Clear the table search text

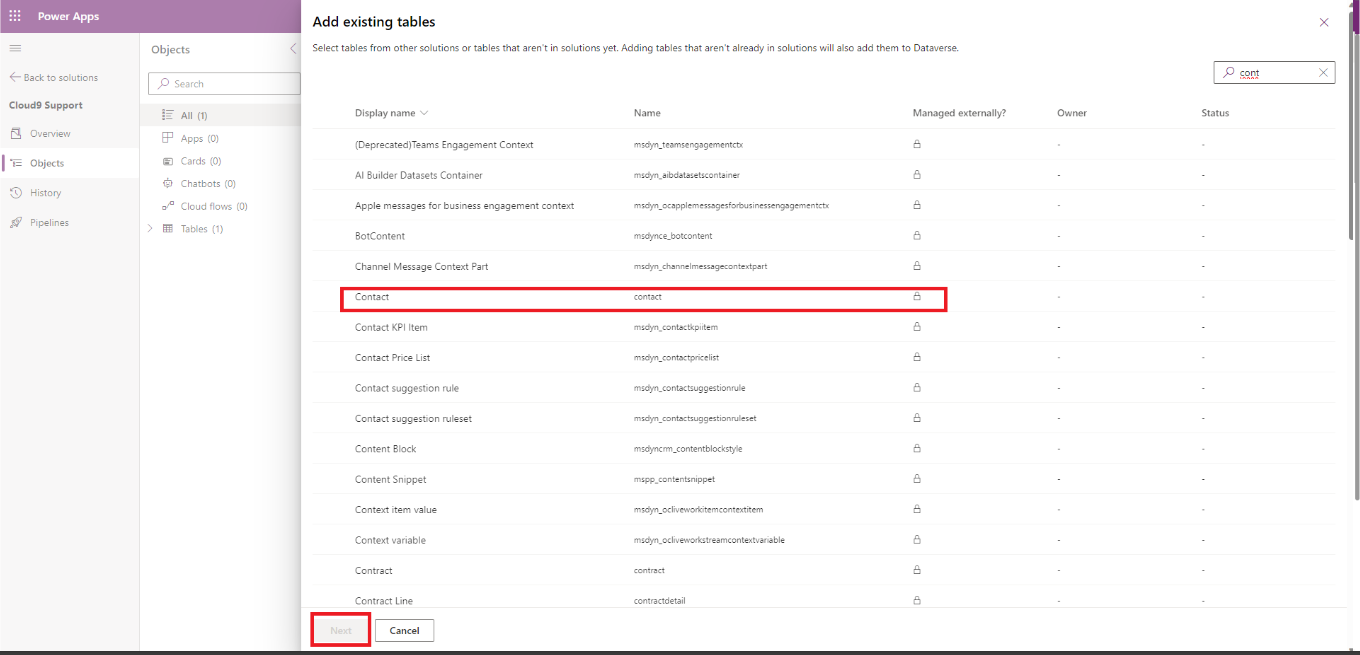pos(1323,73)
